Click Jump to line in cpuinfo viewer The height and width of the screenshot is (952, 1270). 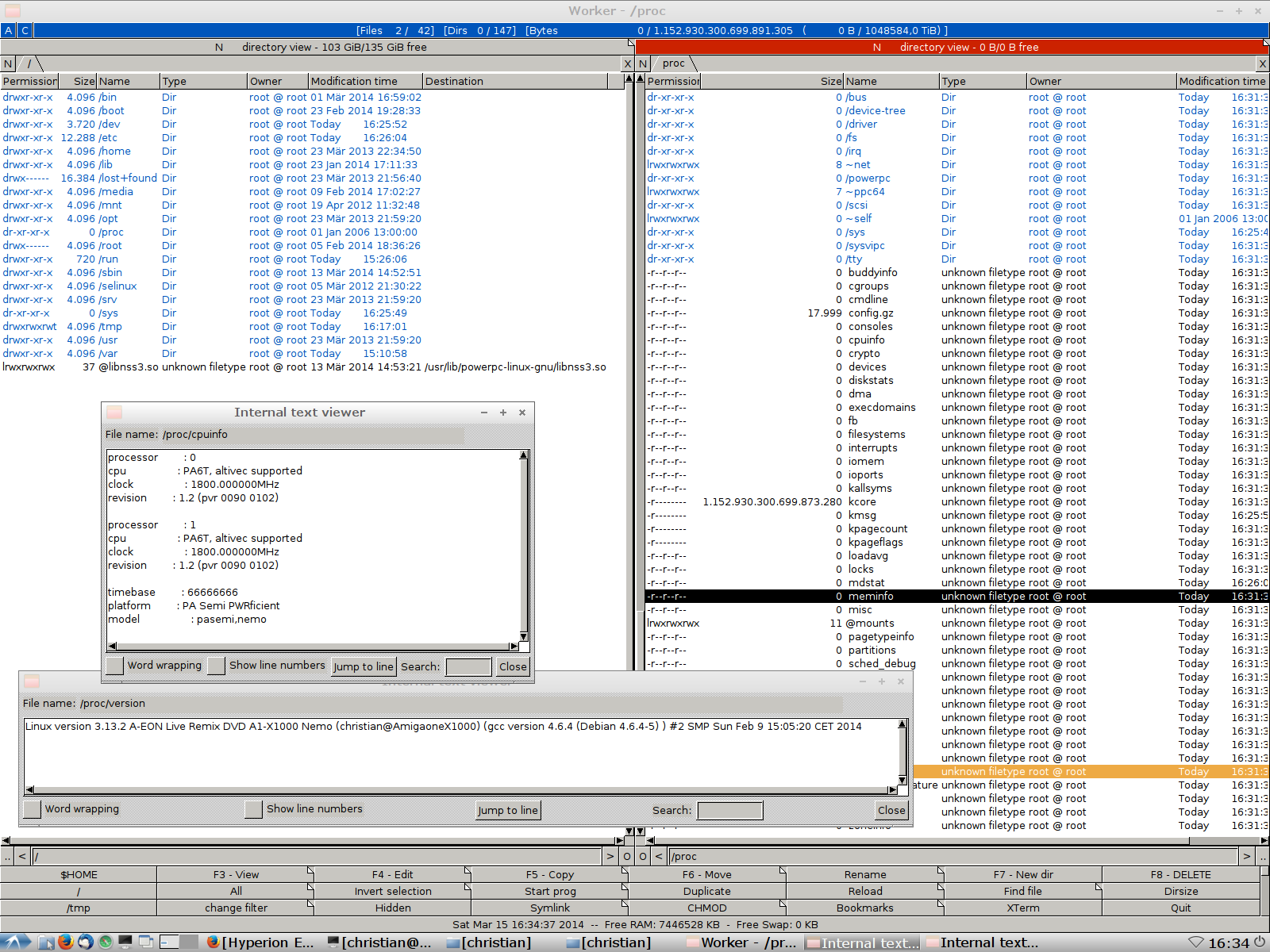click(x=363, y=666)
